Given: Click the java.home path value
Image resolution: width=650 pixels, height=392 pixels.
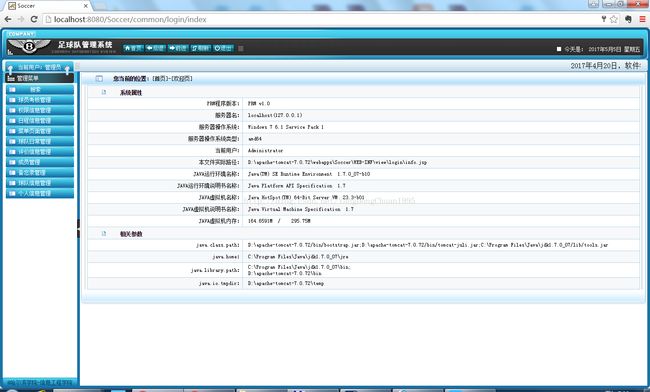Looking at the screenshot, I should tap(298, 256).
